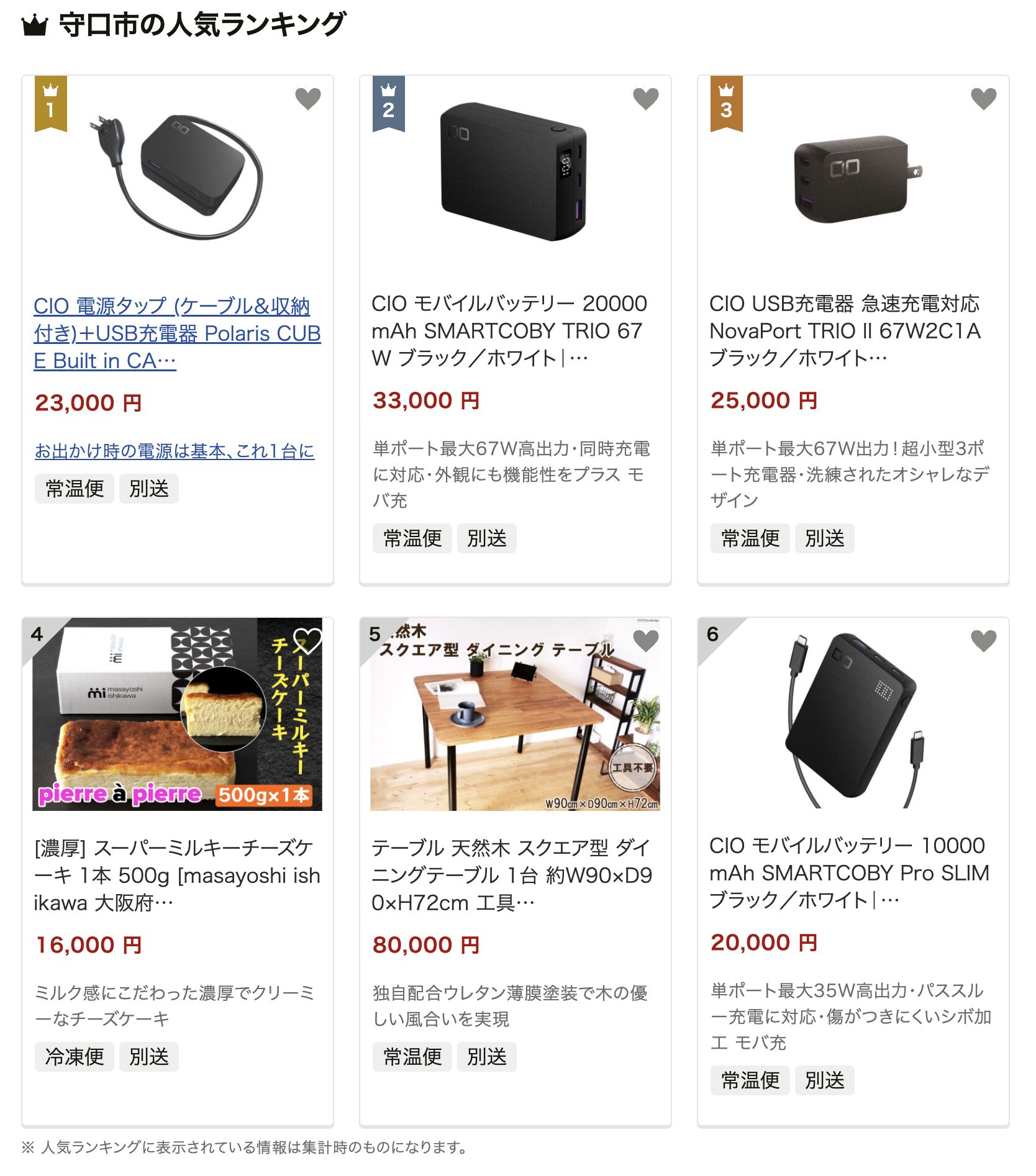
Task: Click the crown icon beside ranking heading
Action: [x=35, y=25]
